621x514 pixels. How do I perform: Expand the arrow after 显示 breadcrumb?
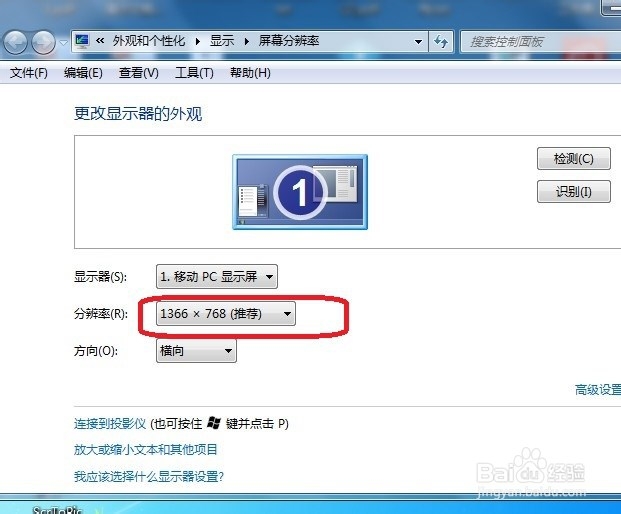[246, 41]
